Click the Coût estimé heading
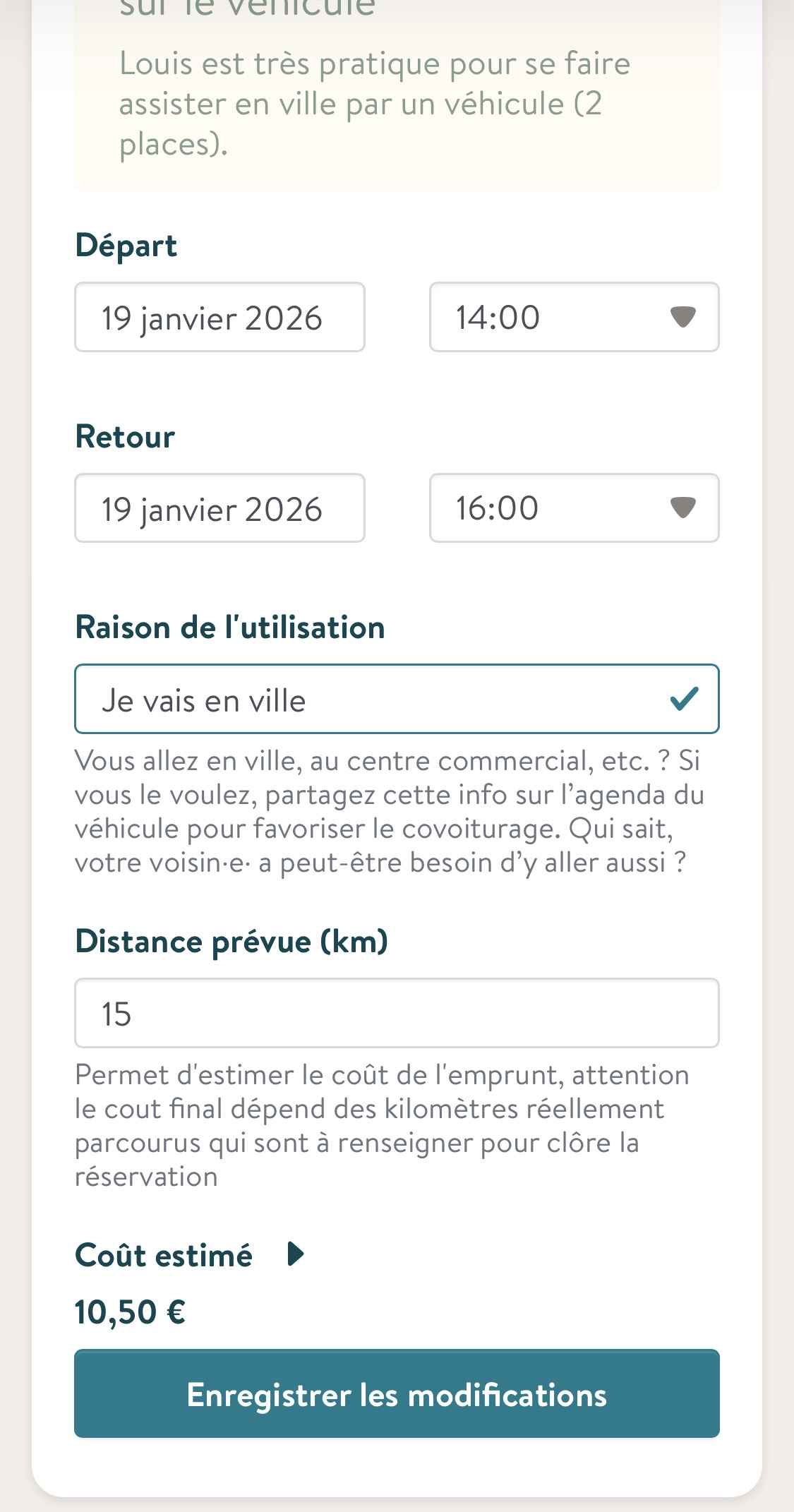 click(x=164, y=1255)
